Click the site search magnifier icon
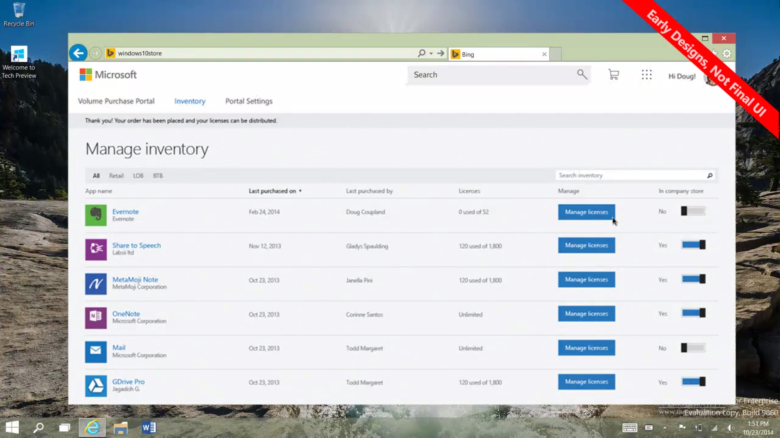This screenshot has width=780, height=438. 582,75
